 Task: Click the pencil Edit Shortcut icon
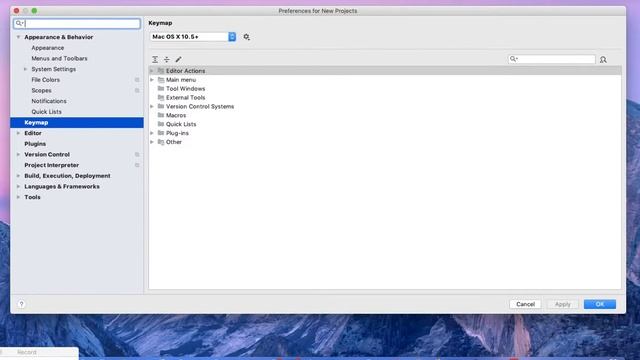178,60
